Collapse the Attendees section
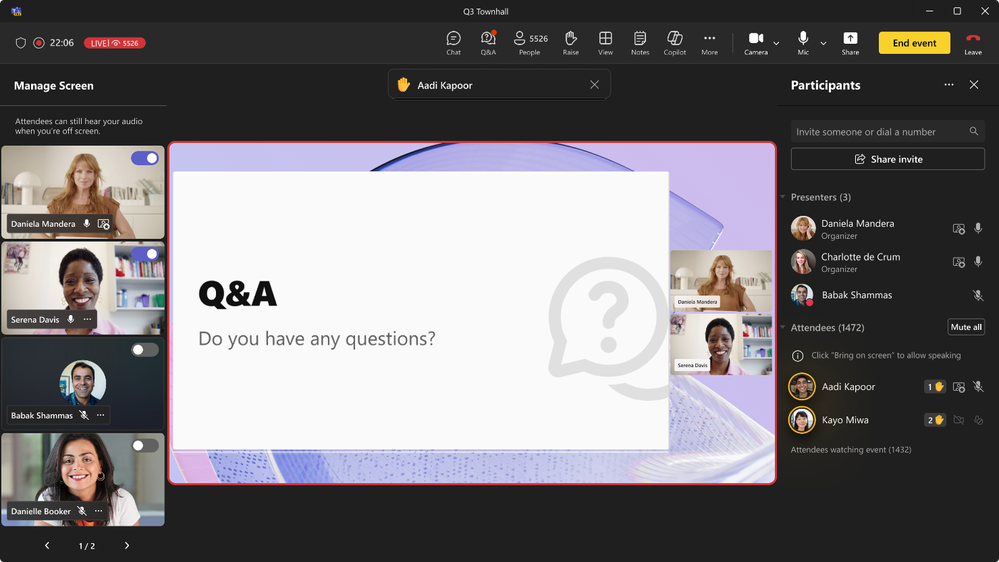The height and width of the screenshot is (562, 999). coord(783,328)
